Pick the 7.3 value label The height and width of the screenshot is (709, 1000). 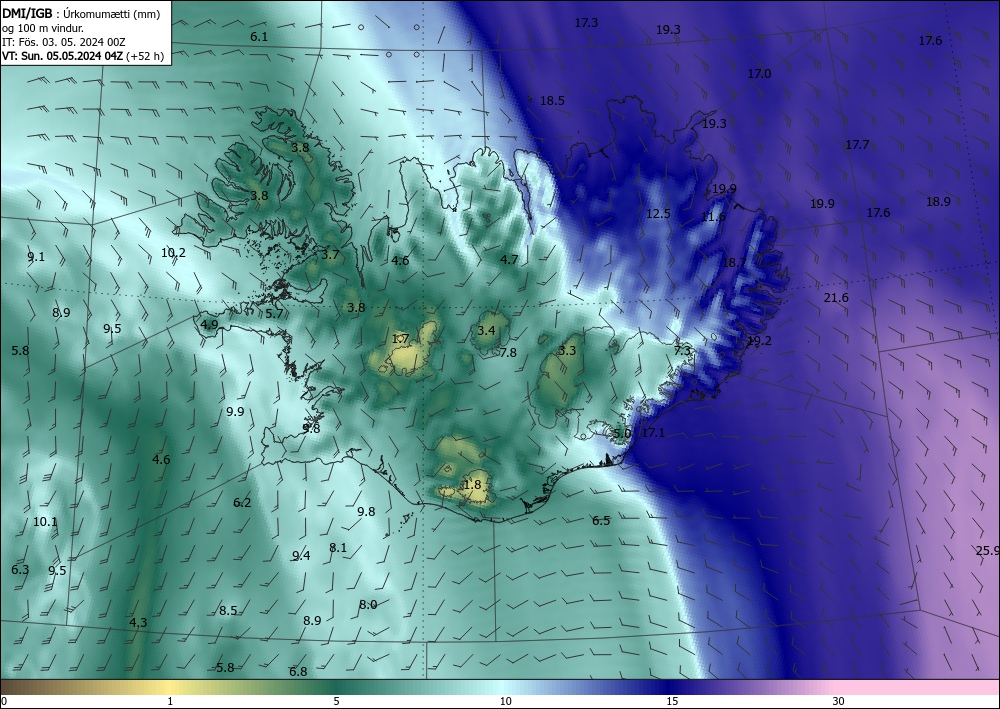tap(682, 351)
